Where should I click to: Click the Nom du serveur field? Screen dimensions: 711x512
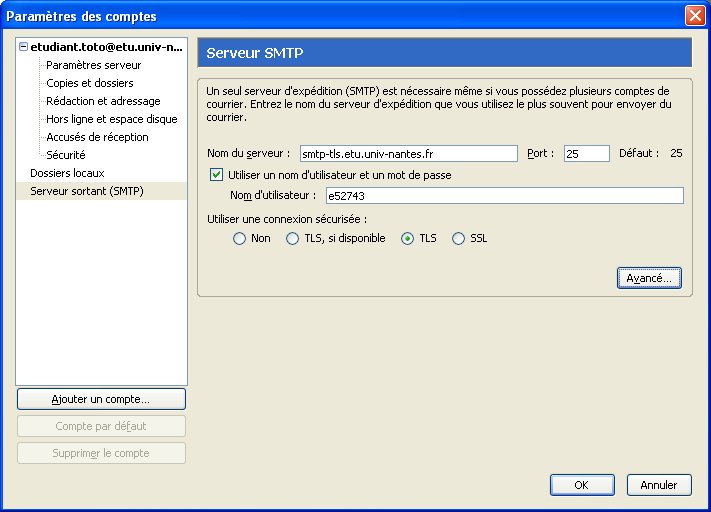(x=407, y=154)
